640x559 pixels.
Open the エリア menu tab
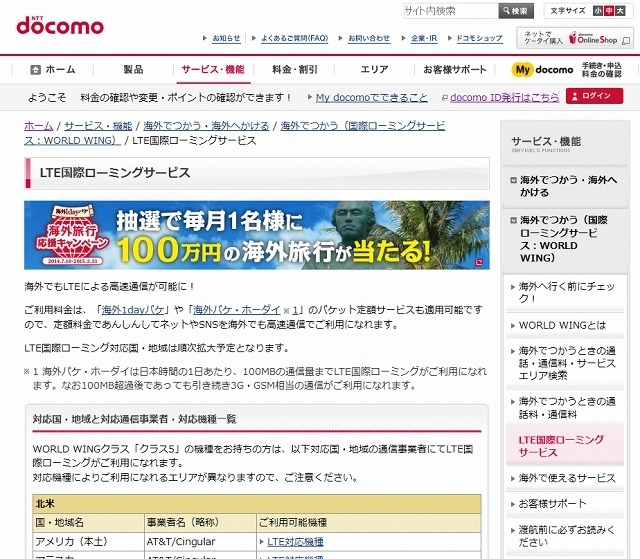tap(374, 69)
